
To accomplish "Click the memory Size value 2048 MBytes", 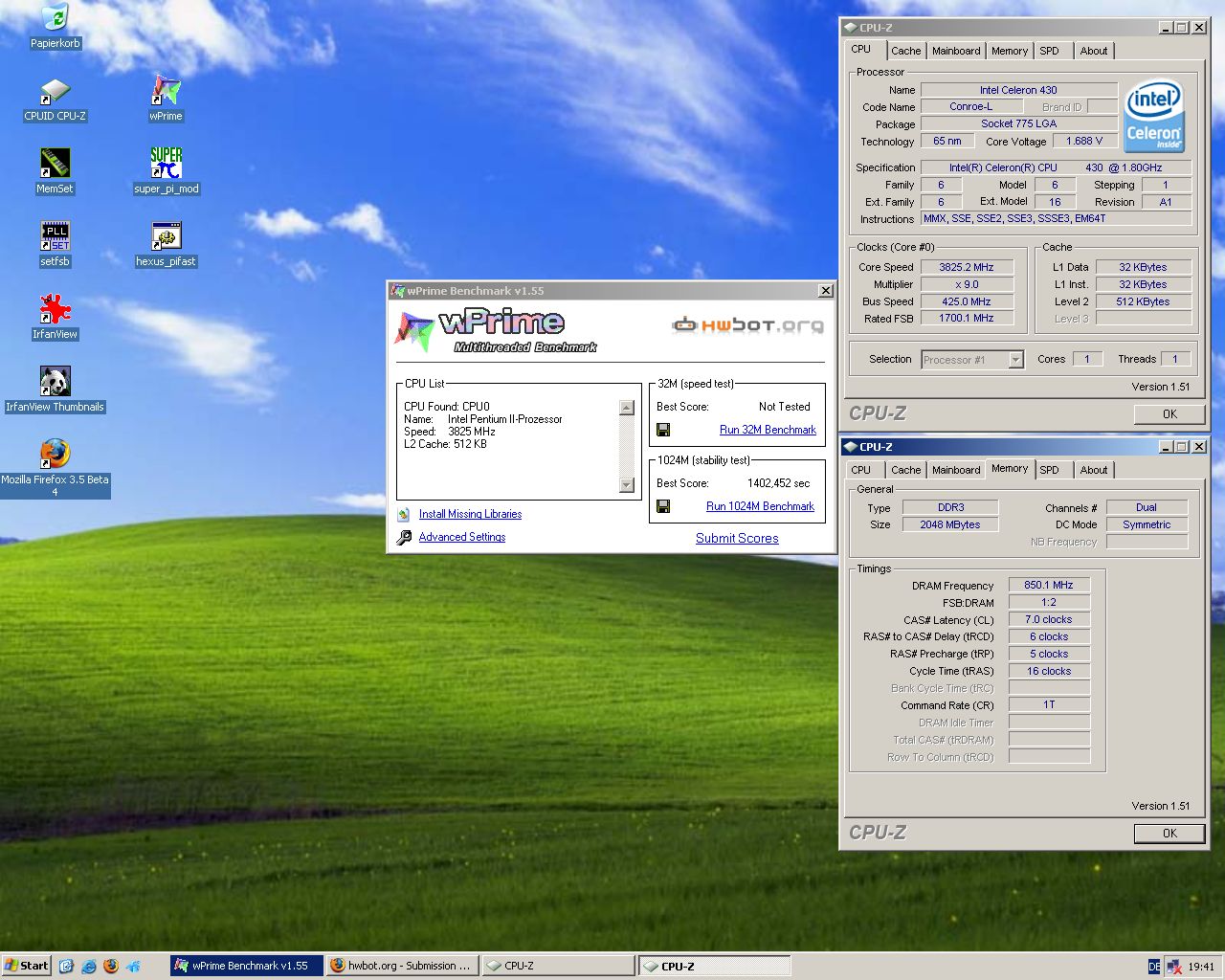I will tap(949, 524).
